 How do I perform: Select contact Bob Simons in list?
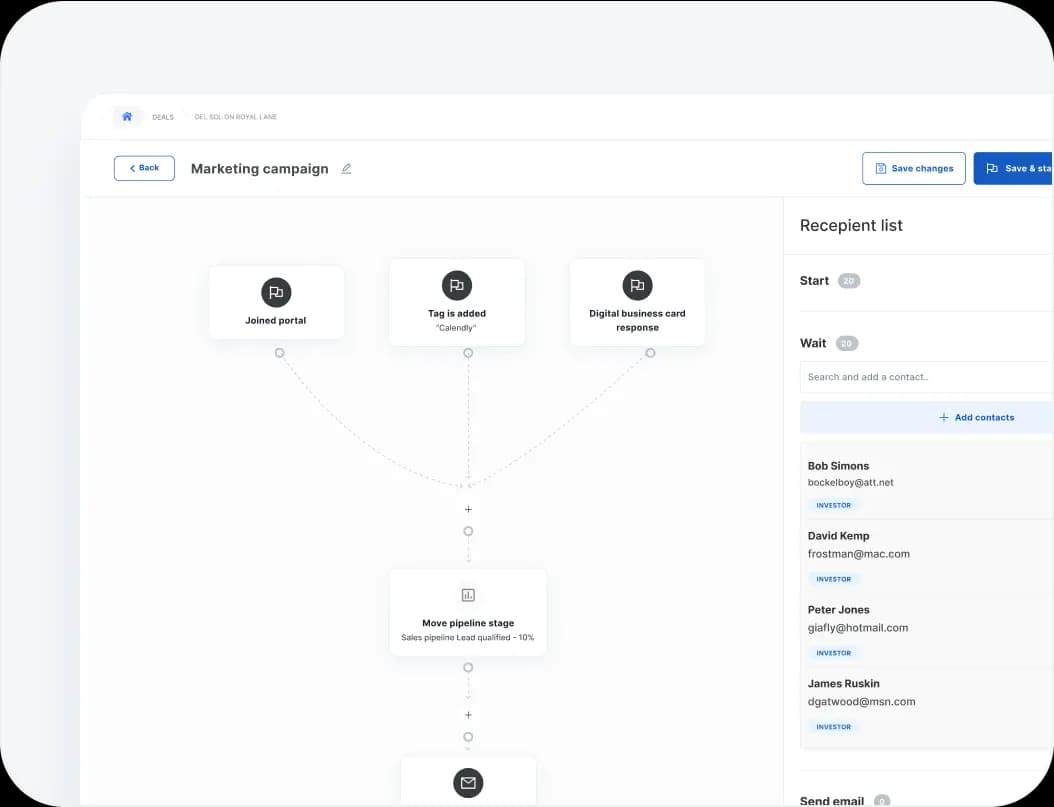click(838, 466)
